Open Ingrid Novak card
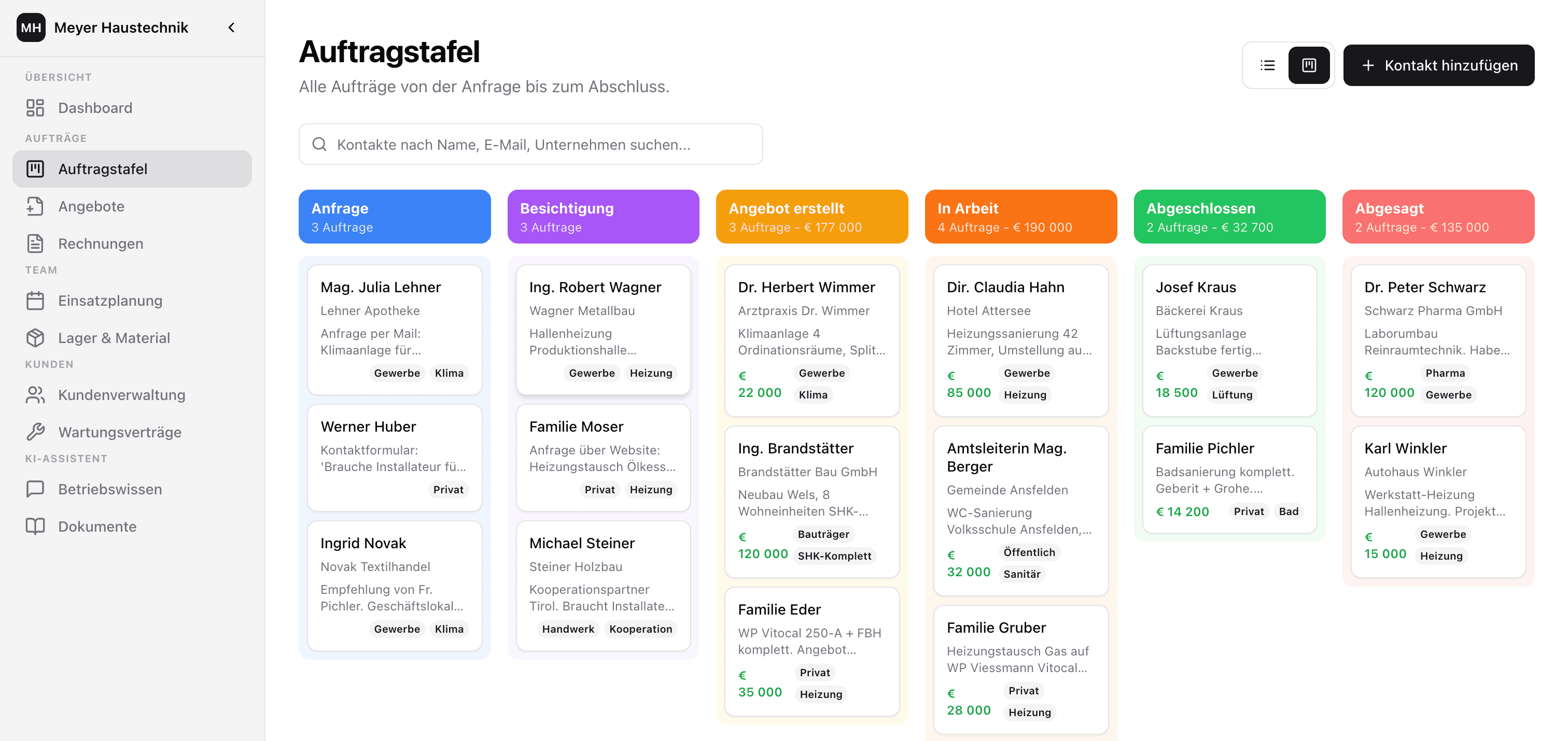The image size is (1568, 741). [x=395, y=585]
